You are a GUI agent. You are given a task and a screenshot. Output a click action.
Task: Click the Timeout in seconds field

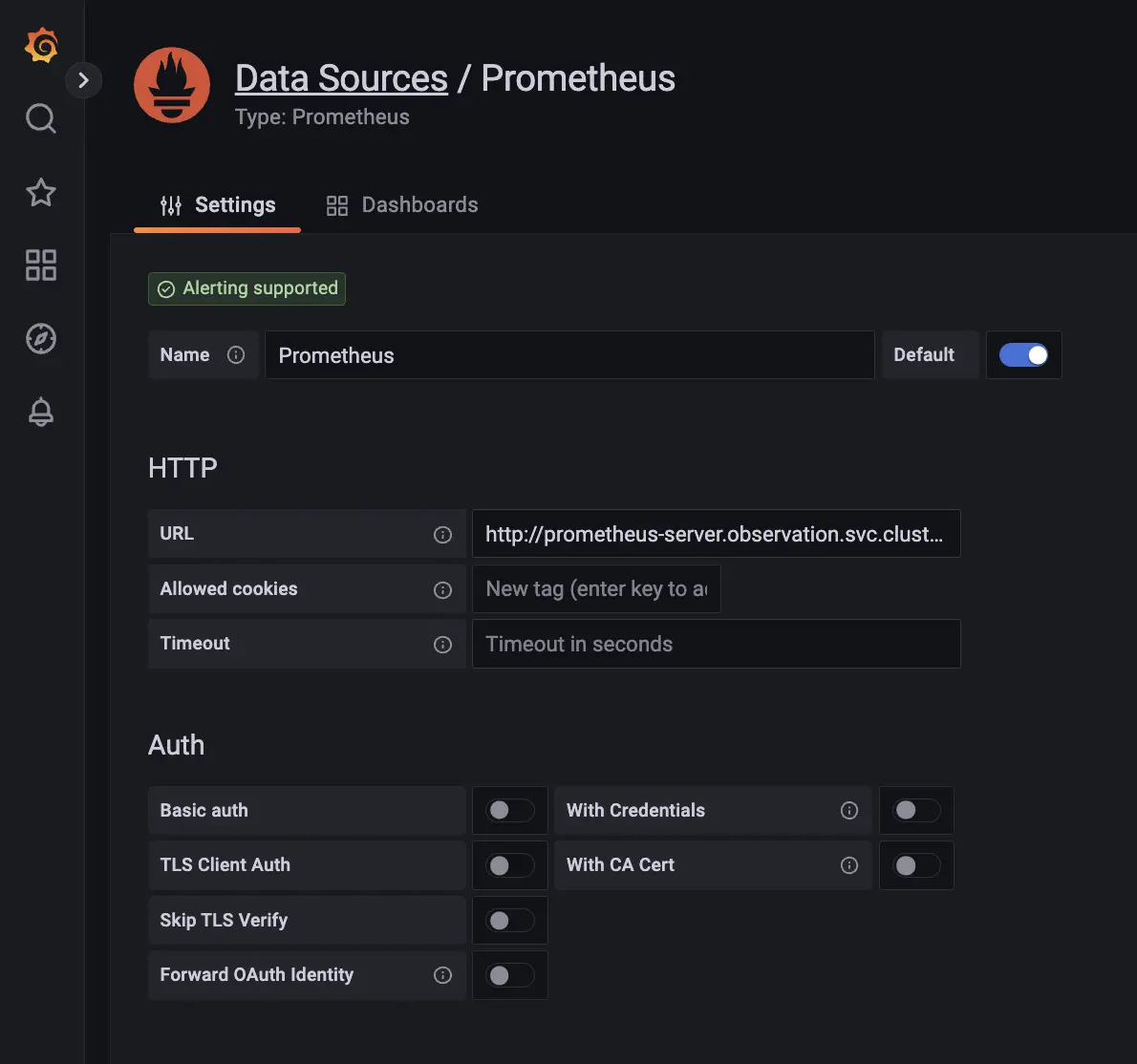coord(716,644)
